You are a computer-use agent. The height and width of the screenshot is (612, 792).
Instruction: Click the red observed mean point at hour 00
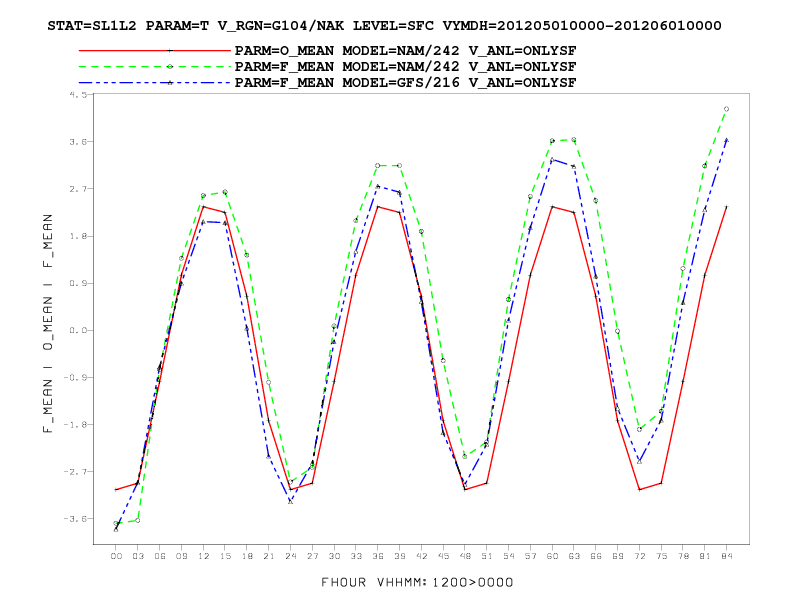click(x=116, y=489)
